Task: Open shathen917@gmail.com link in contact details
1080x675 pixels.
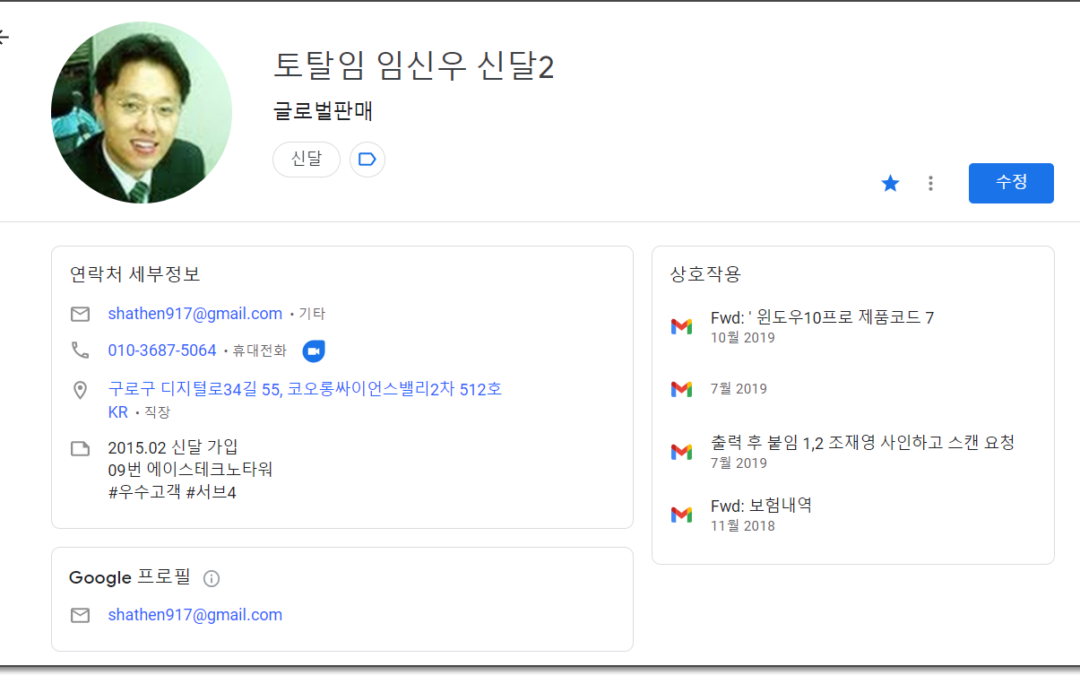Action: [195, 313]
